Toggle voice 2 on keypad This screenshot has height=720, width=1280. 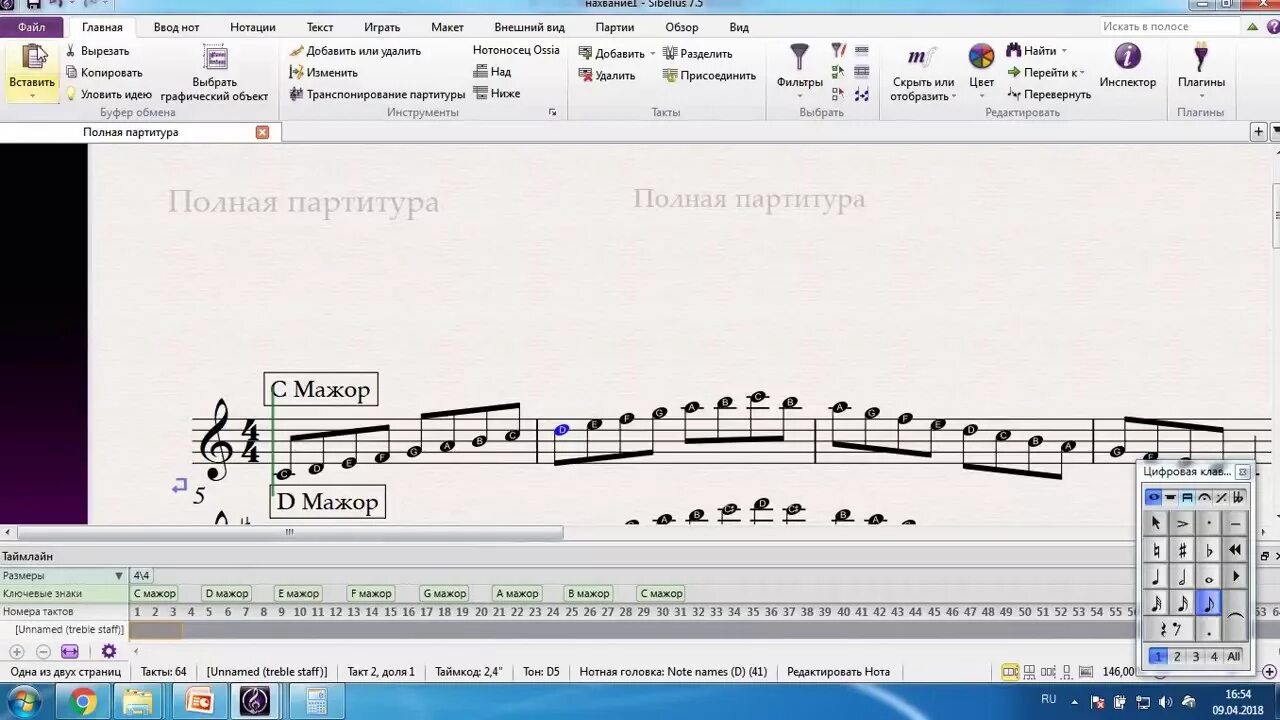pos(1177,657)
